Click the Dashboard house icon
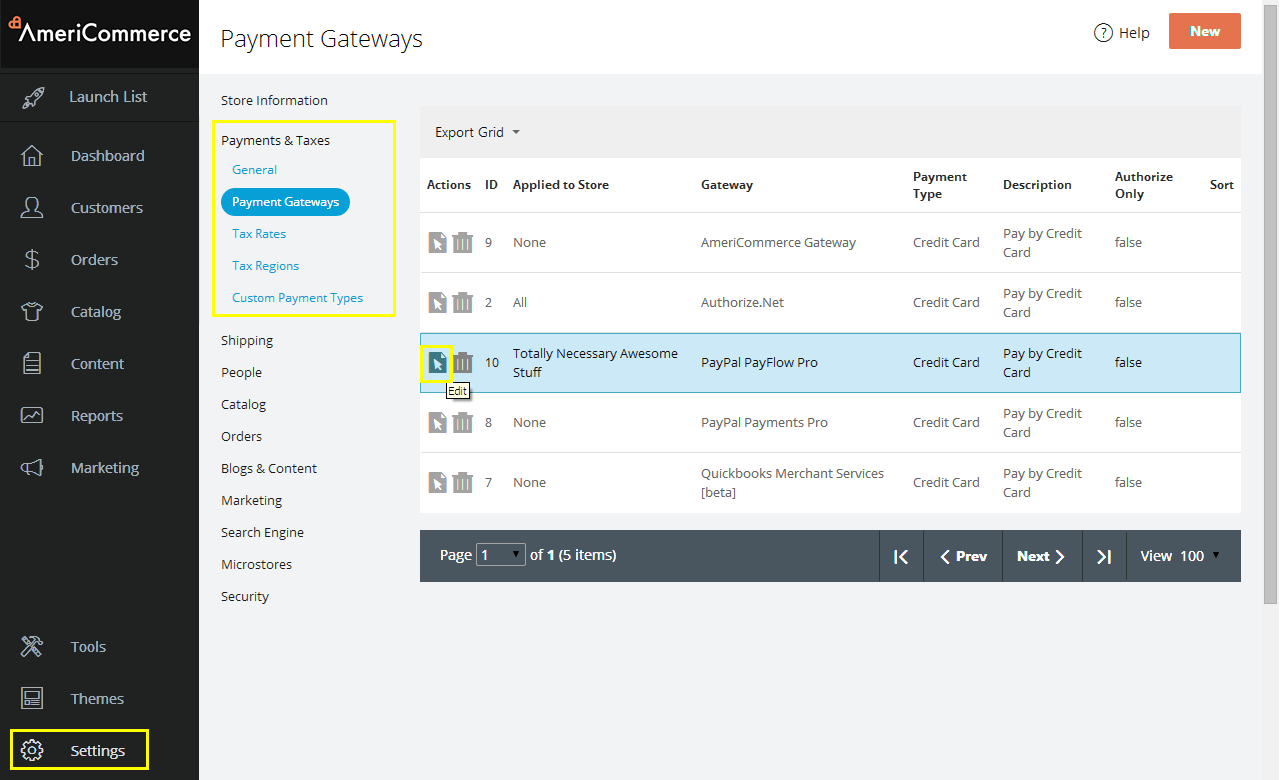 click(x=32, y=156)
